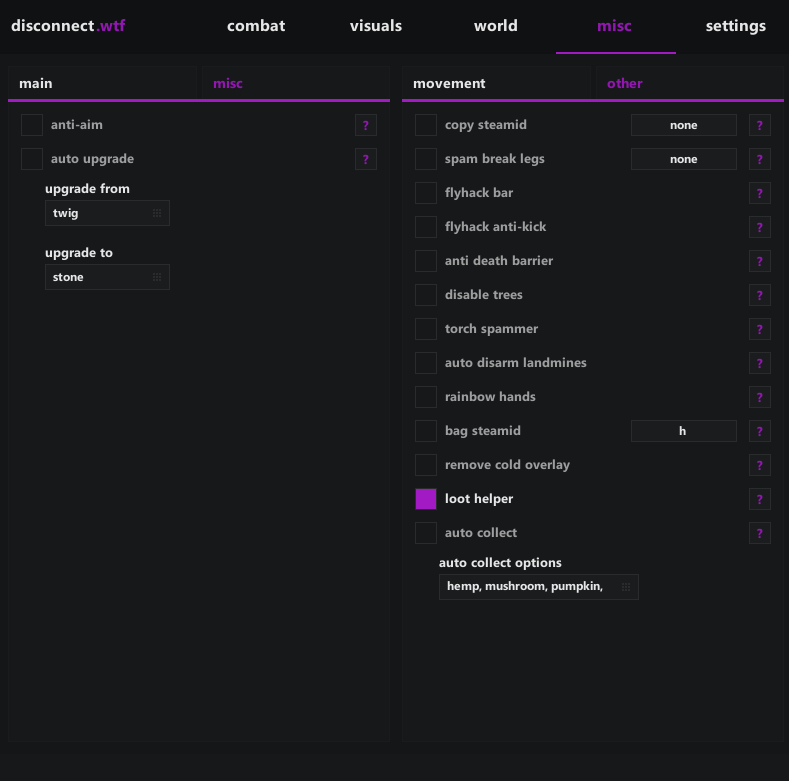Select the movement sub-tab
The height and width of the screenshot is (781, 789).
[x=449, y=83]
